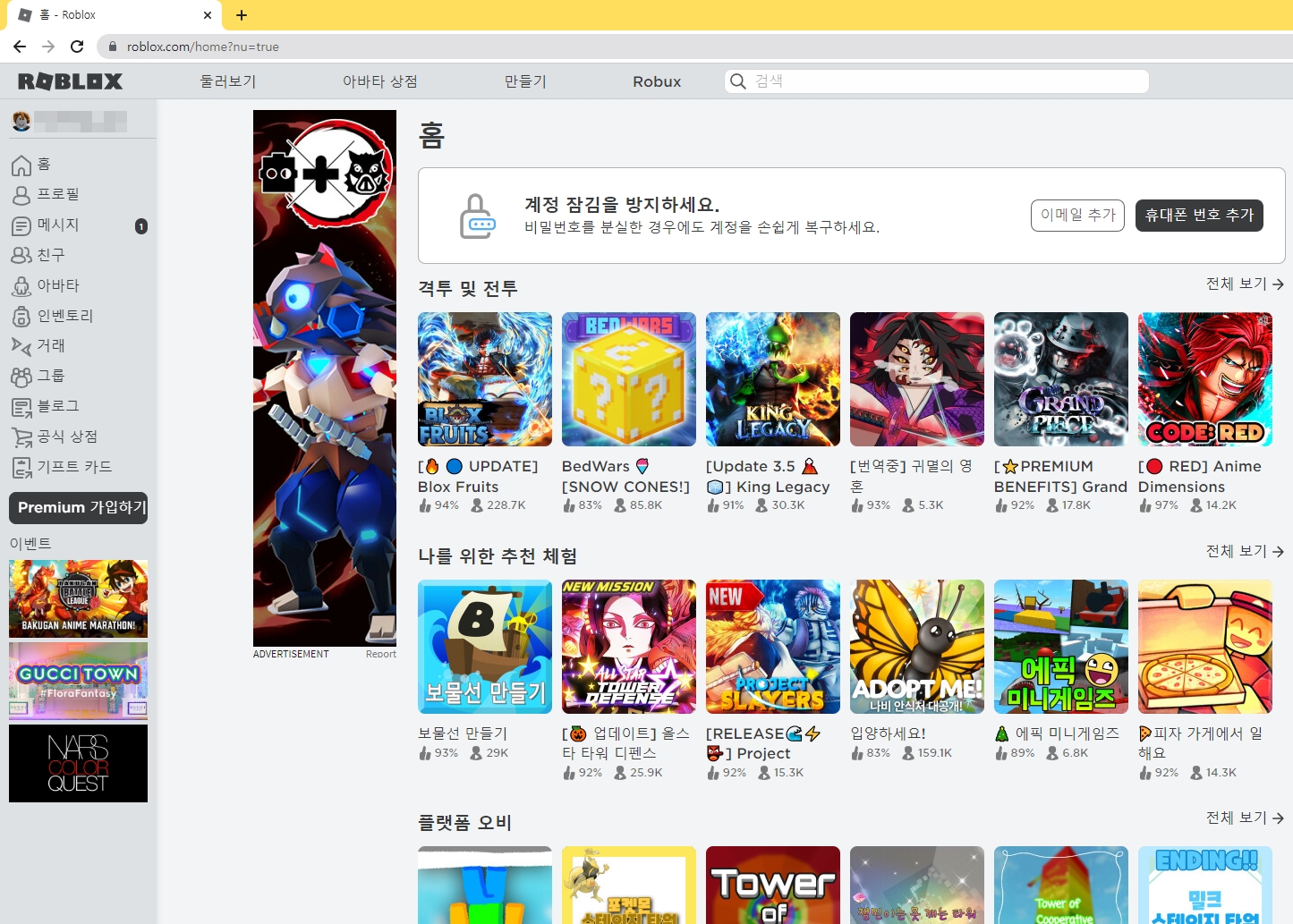1293x924 pixels.
Task: Open the All Star Tower Defense thumbnail
Action: [x=629, y=647]
